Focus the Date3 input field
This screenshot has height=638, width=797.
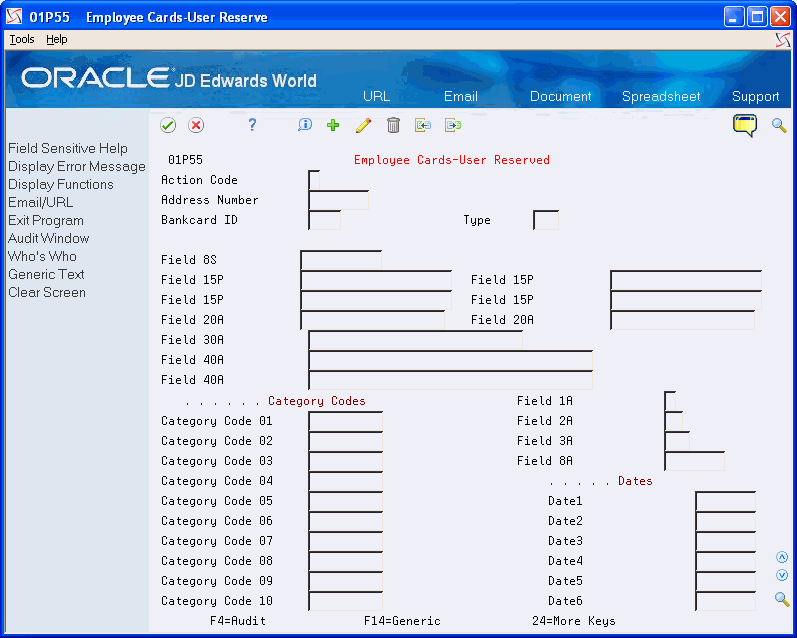pos(725,541)
